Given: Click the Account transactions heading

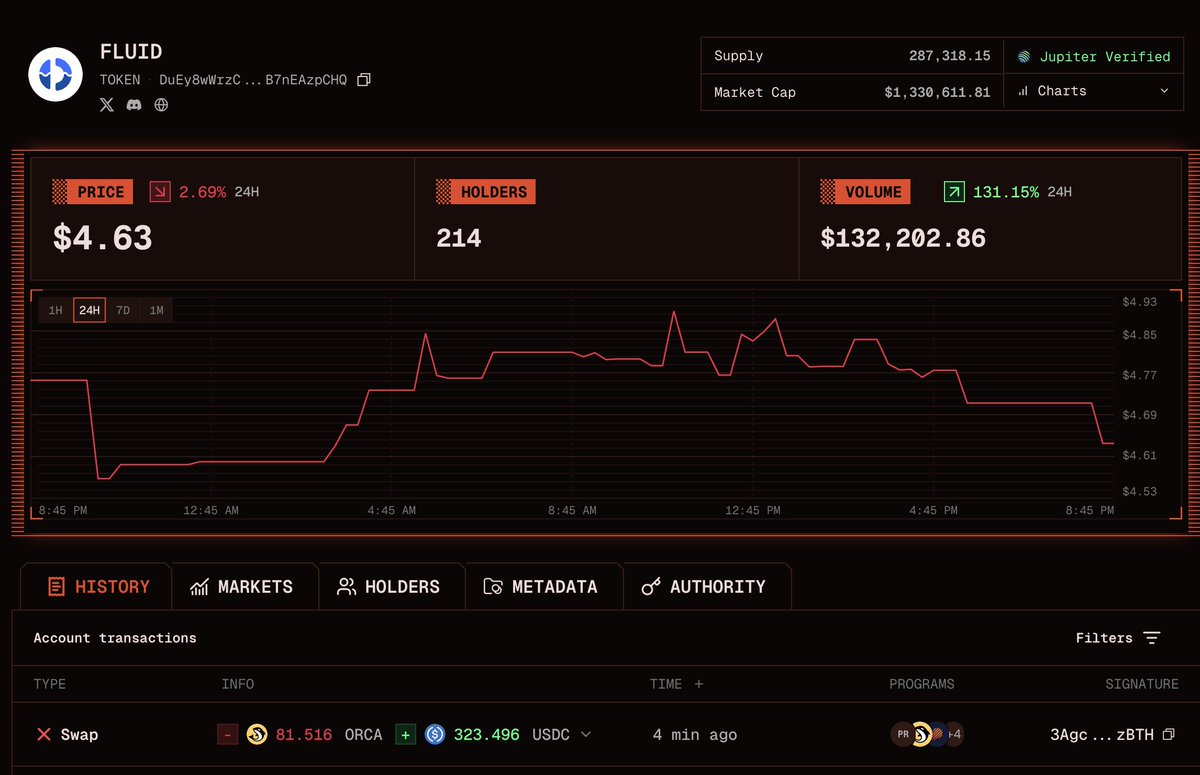Looking at the screenshot, I should click(115, 638).
